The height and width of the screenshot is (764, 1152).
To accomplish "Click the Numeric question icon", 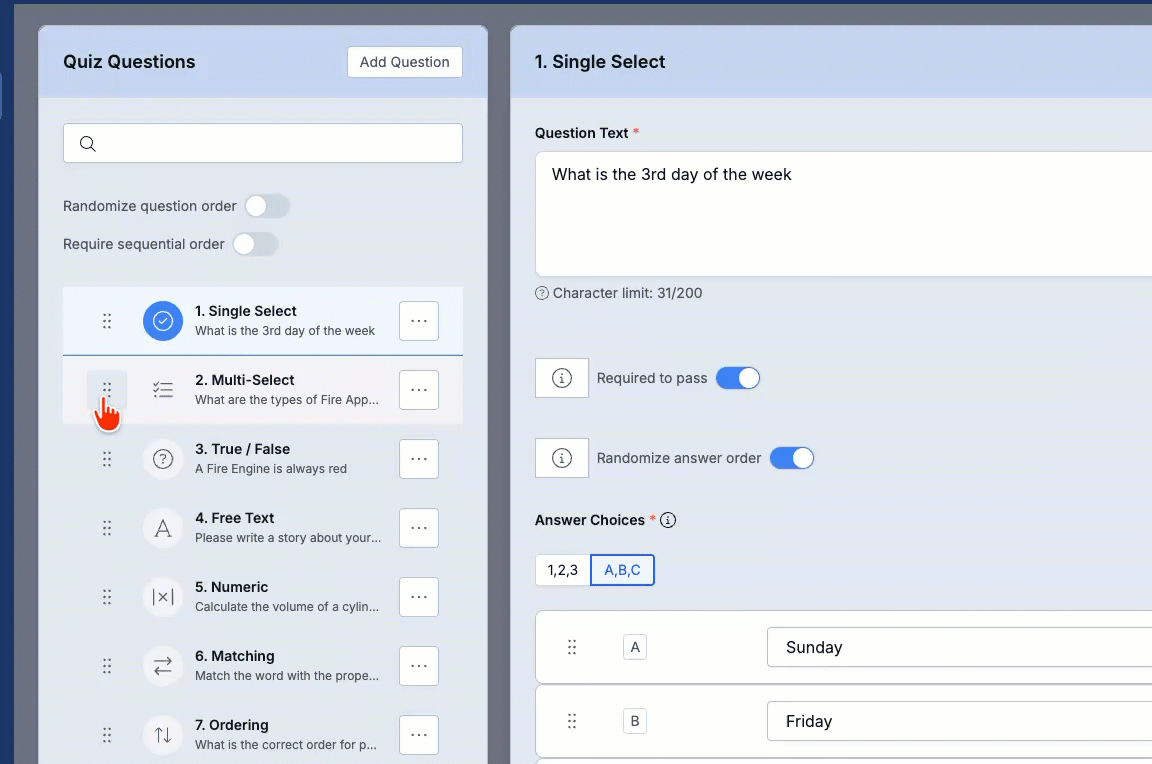I will point(162,597).
